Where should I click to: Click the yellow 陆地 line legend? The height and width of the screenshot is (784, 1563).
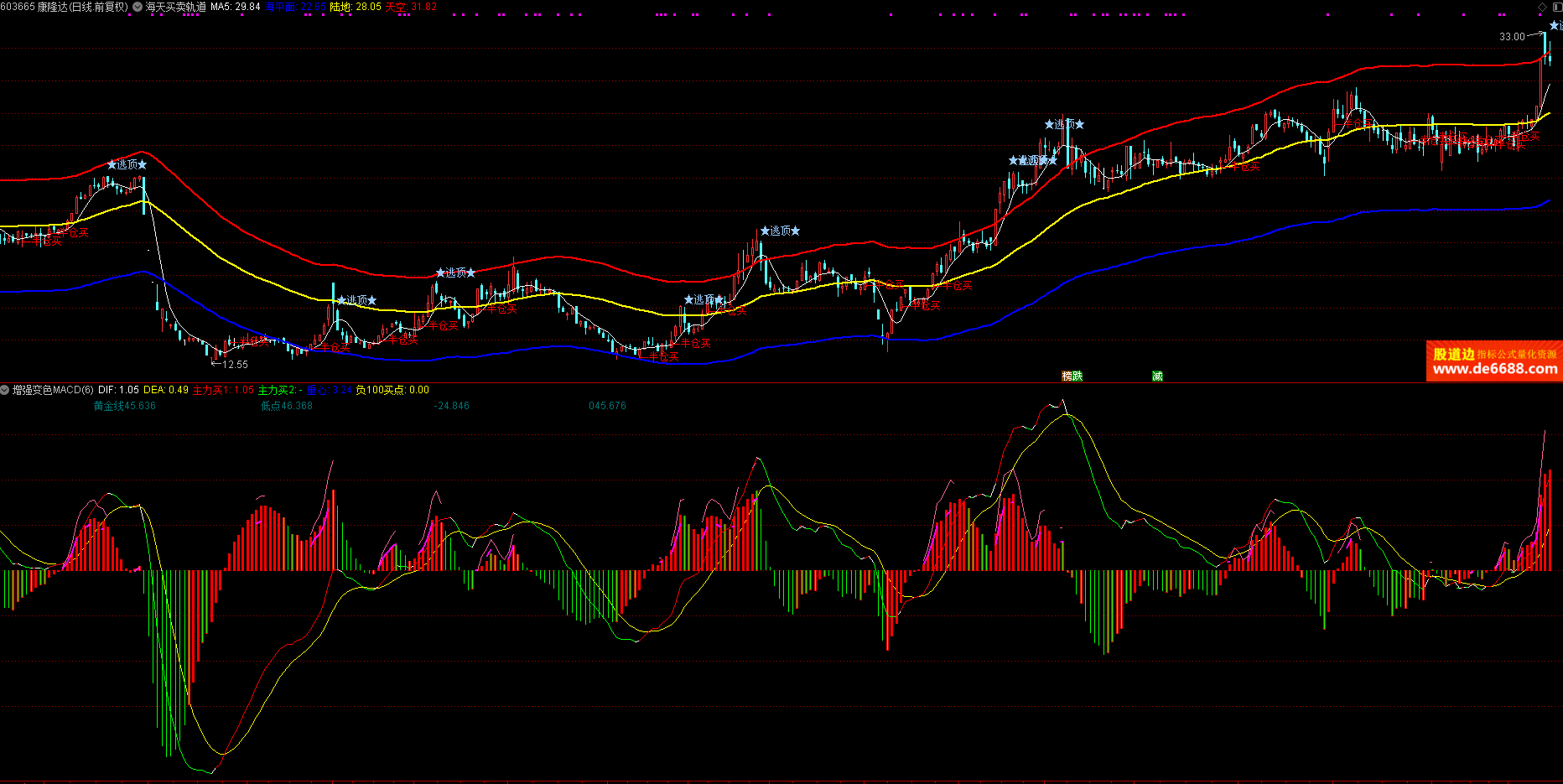(355, 7)
